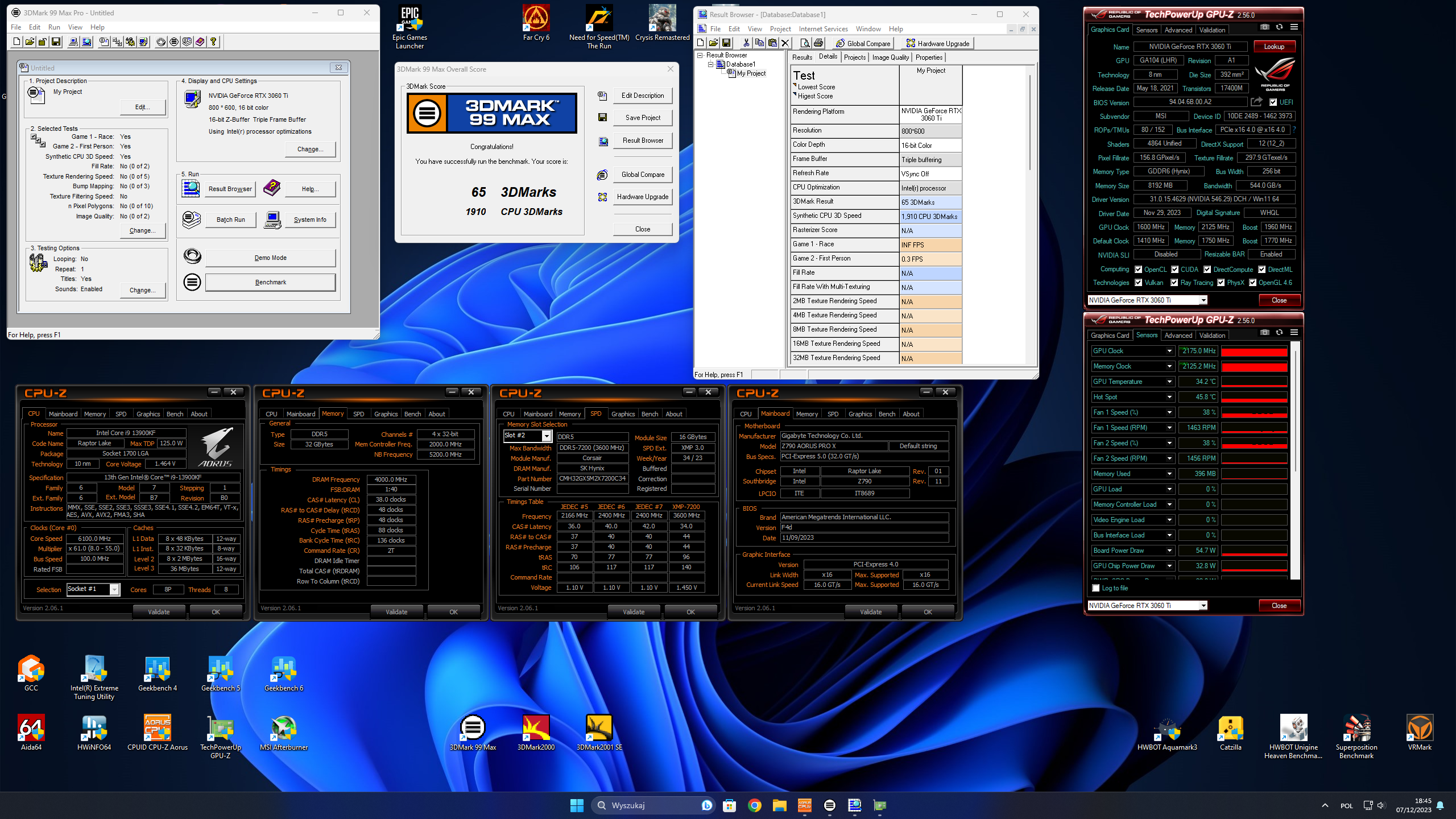
Task: Open Memory Used sensor dropdown
Action: 1169,474
